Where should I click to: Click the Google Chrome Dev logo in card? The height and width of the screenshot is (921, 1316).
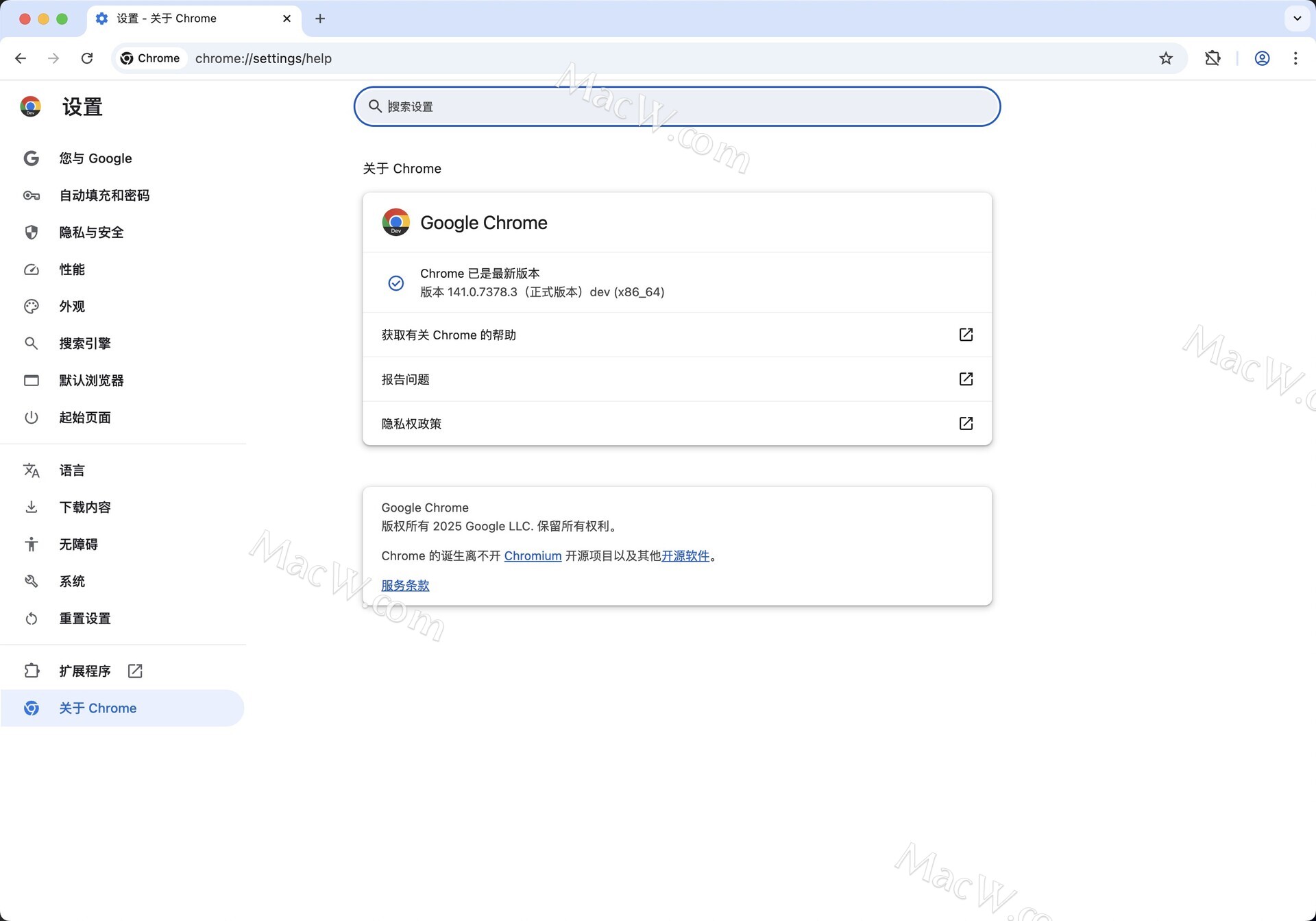[395, 222]
